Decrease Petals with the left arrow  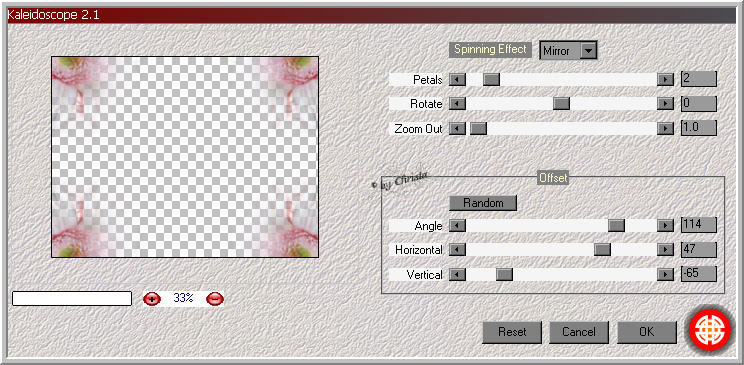click(x=457, y=79)
